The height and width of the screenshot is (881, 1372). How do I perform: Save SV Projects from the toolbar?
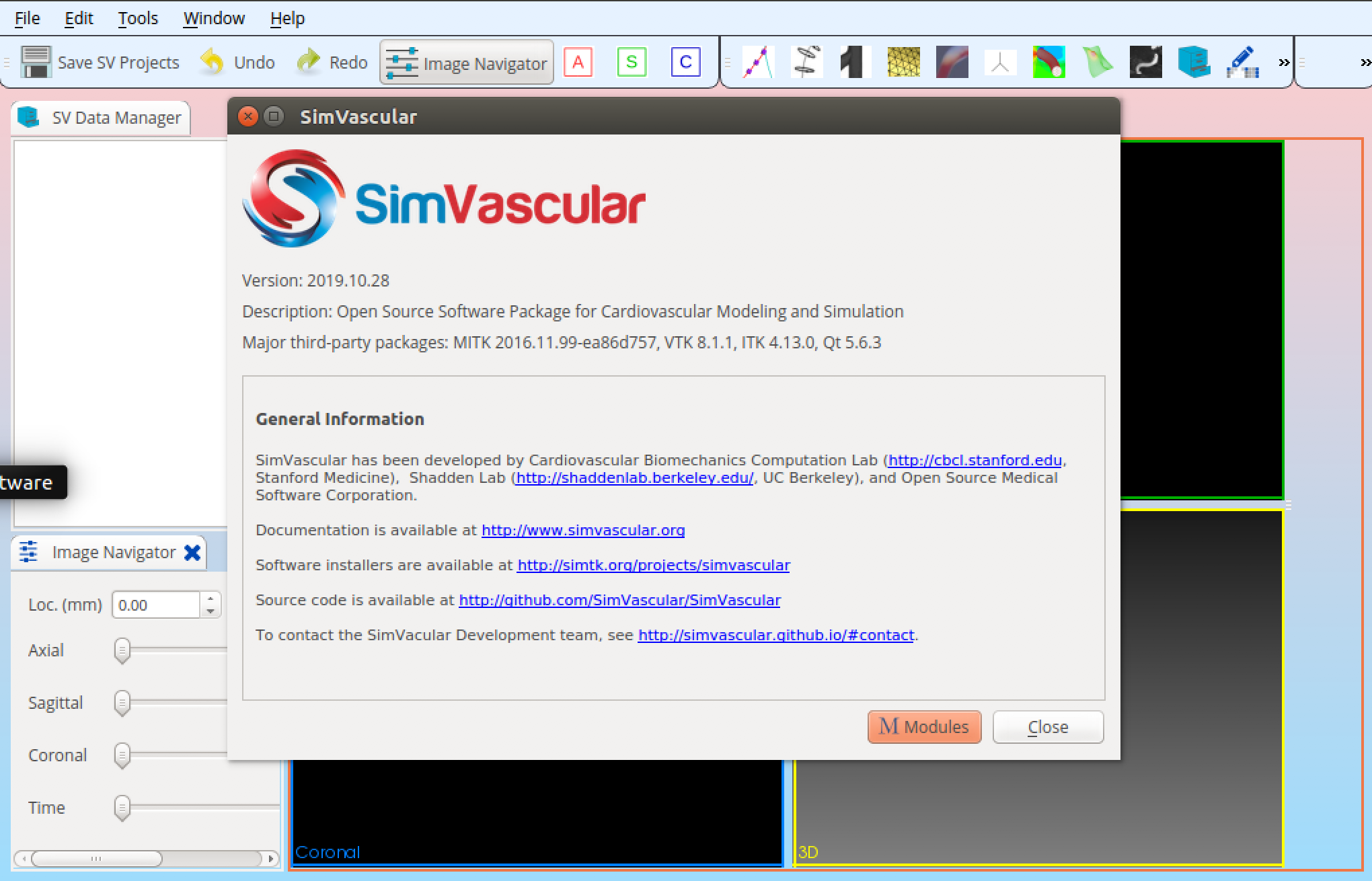(x=101, y=63)
